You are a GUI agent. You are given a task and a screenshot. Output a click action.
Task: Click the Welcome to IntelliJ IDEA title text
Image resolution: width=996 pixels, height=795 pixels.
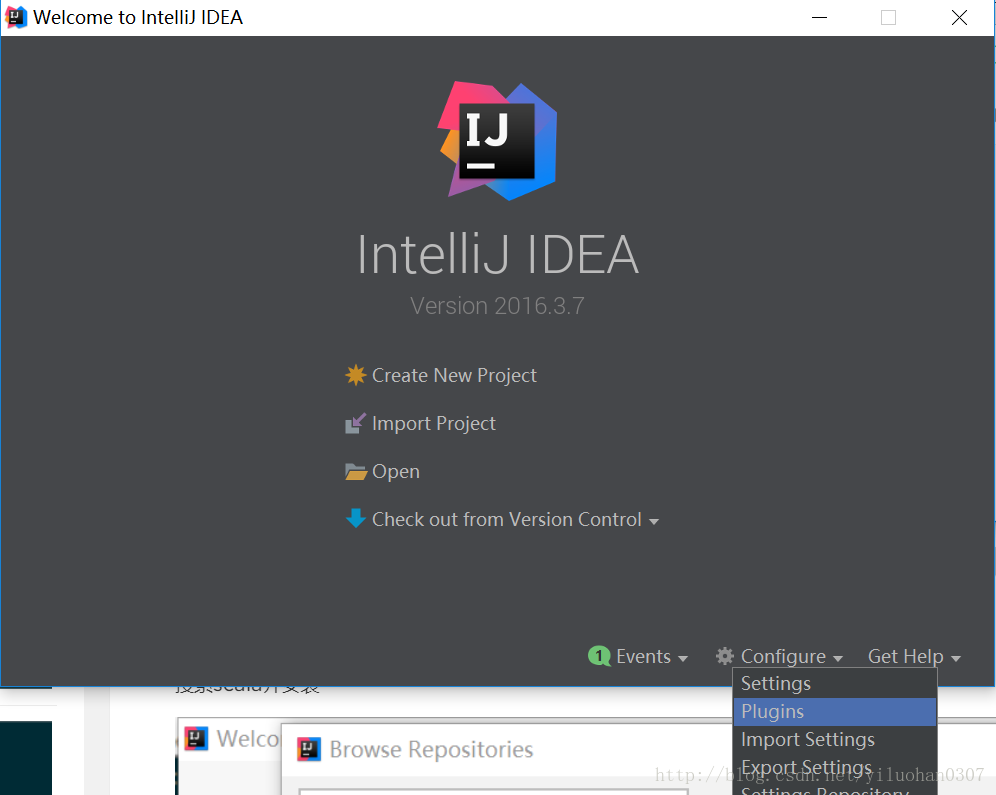(138, 17)
